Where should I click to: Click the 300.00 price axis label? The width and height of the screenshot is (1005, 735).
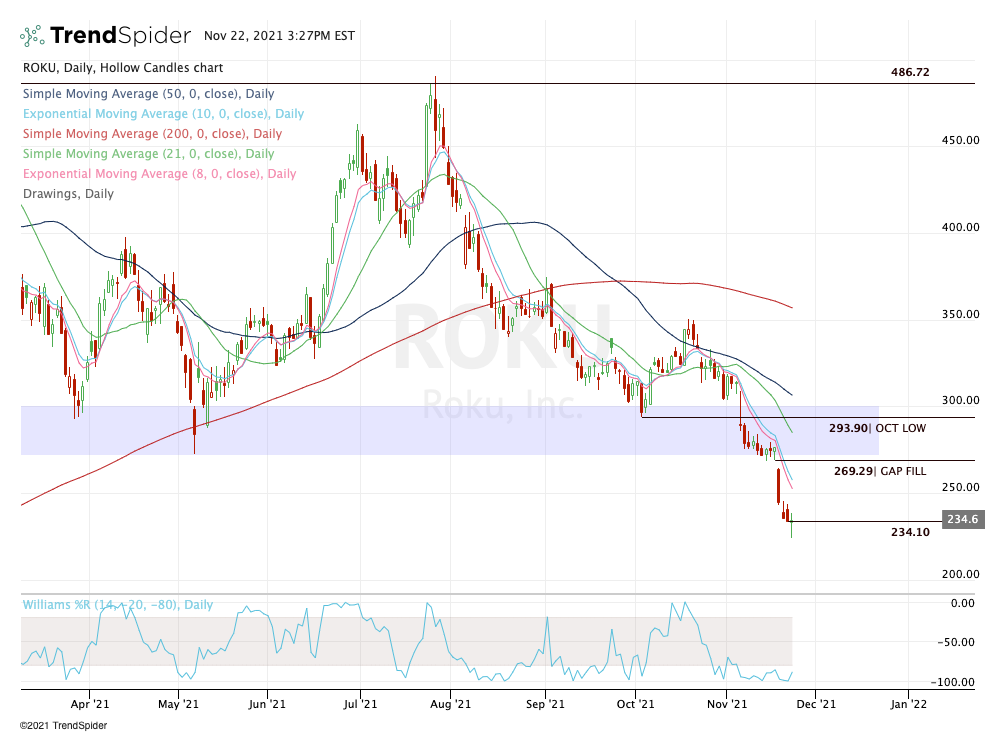[960, 401]
